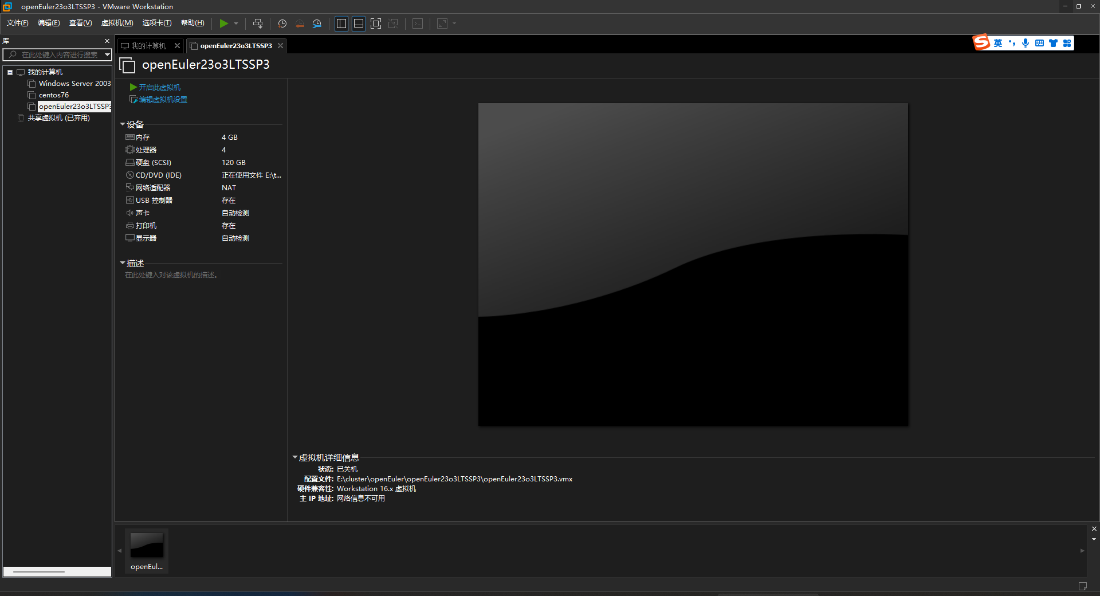Image resolution: width=1100 pixels, height=596 pixels.
Task: Click the Send Ctrl+Alt+Del toolbar icon
Action: [x=257, y=23]
